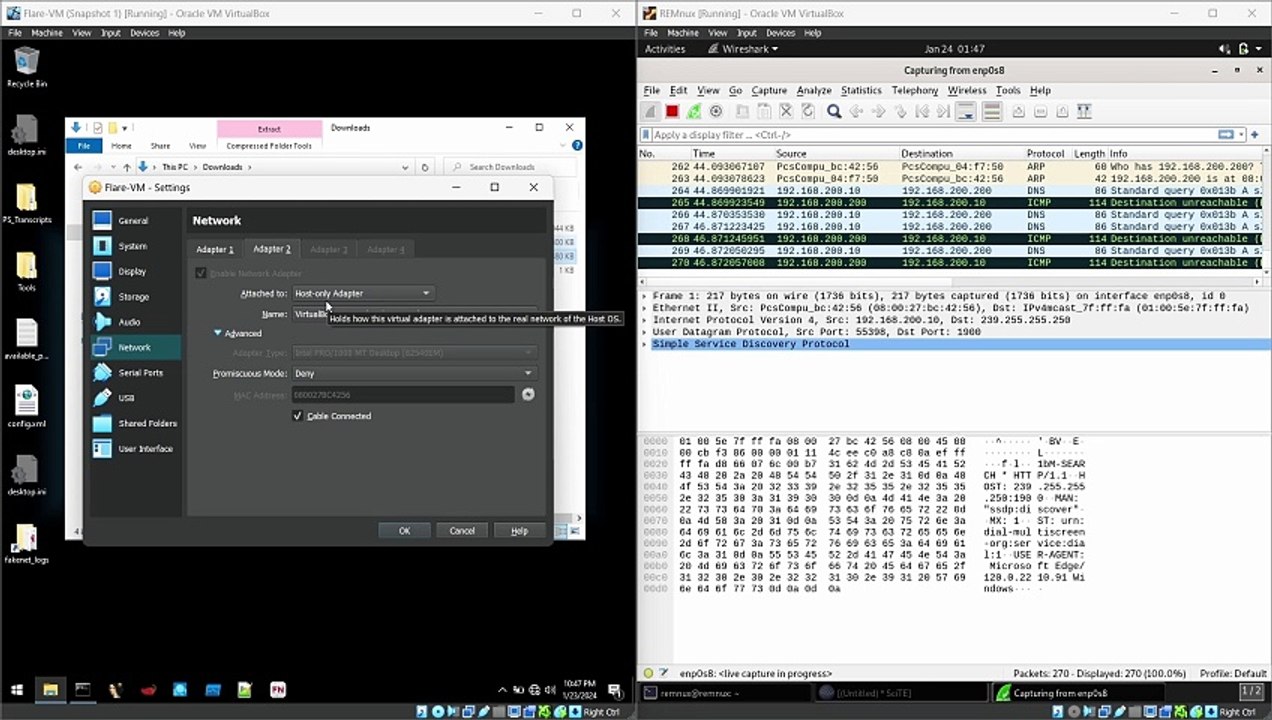The image size is (1272, 720).
Task: Open the Wireshark Capture menu
Action: point(769,90)
